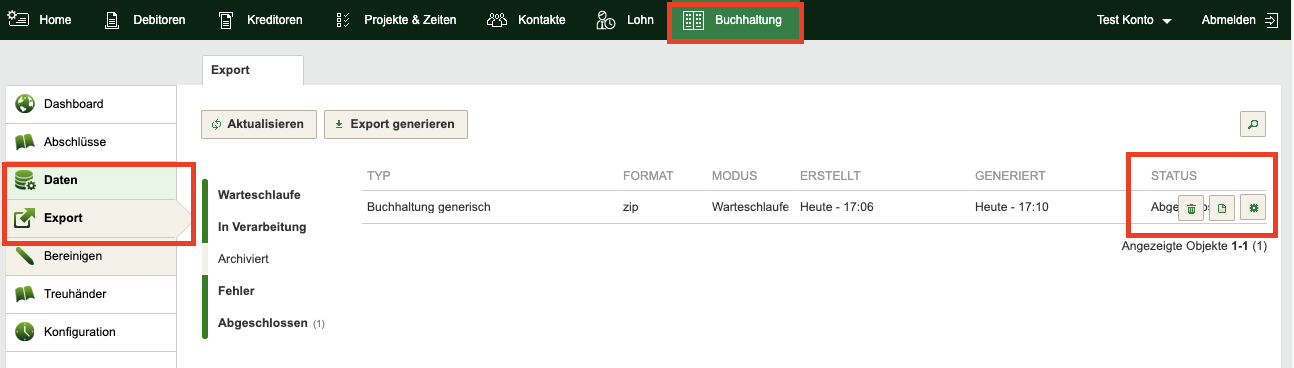Open the Dashboard sidebar entry

coord(91,104)
